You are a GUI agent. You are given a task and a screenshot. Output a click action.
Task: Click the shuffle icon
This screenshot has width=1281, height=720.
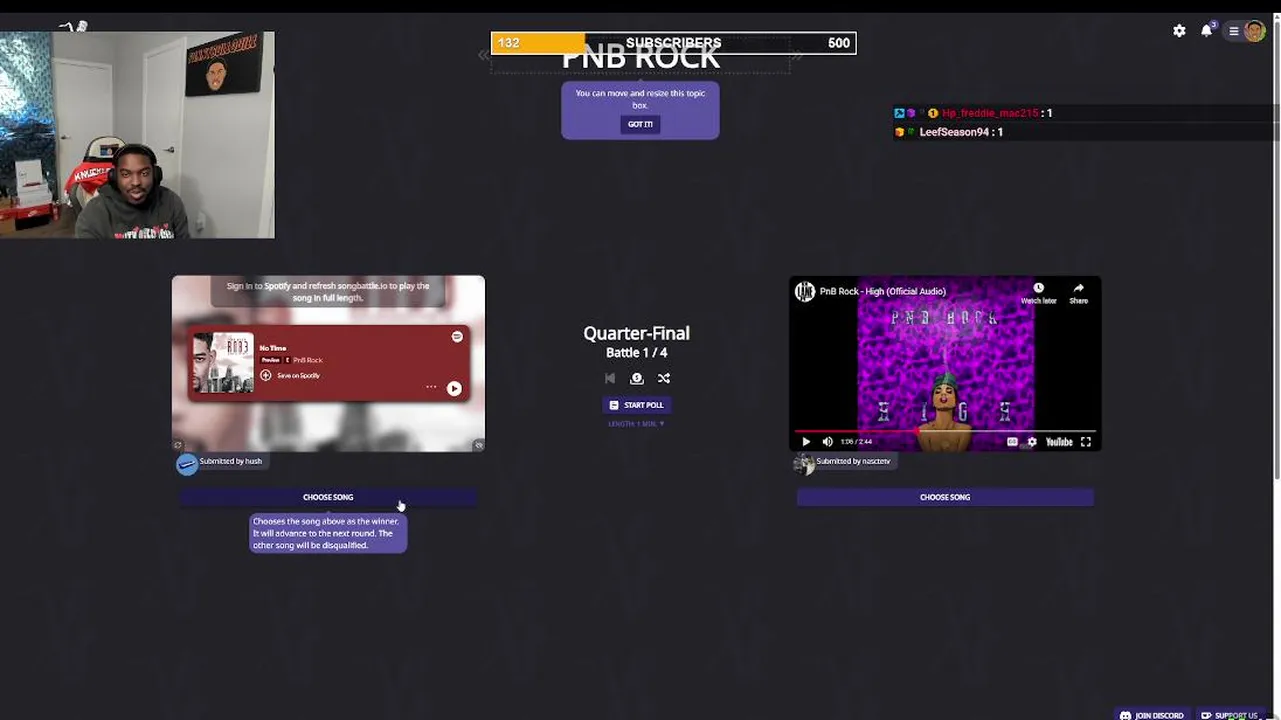tap(664, 378)
